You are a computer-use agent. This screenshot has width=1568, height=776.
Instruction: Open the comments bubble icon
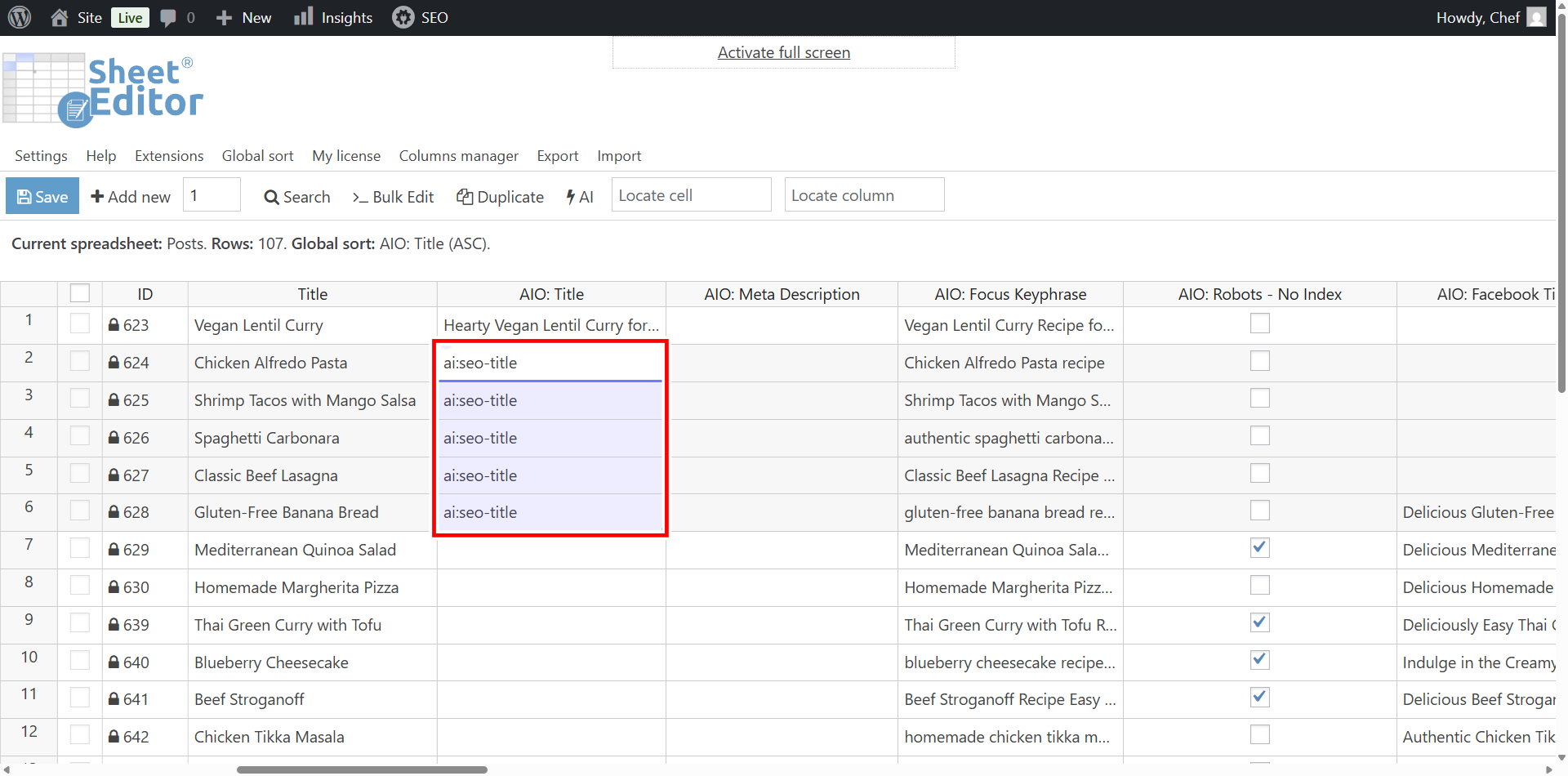click(168, 17)
